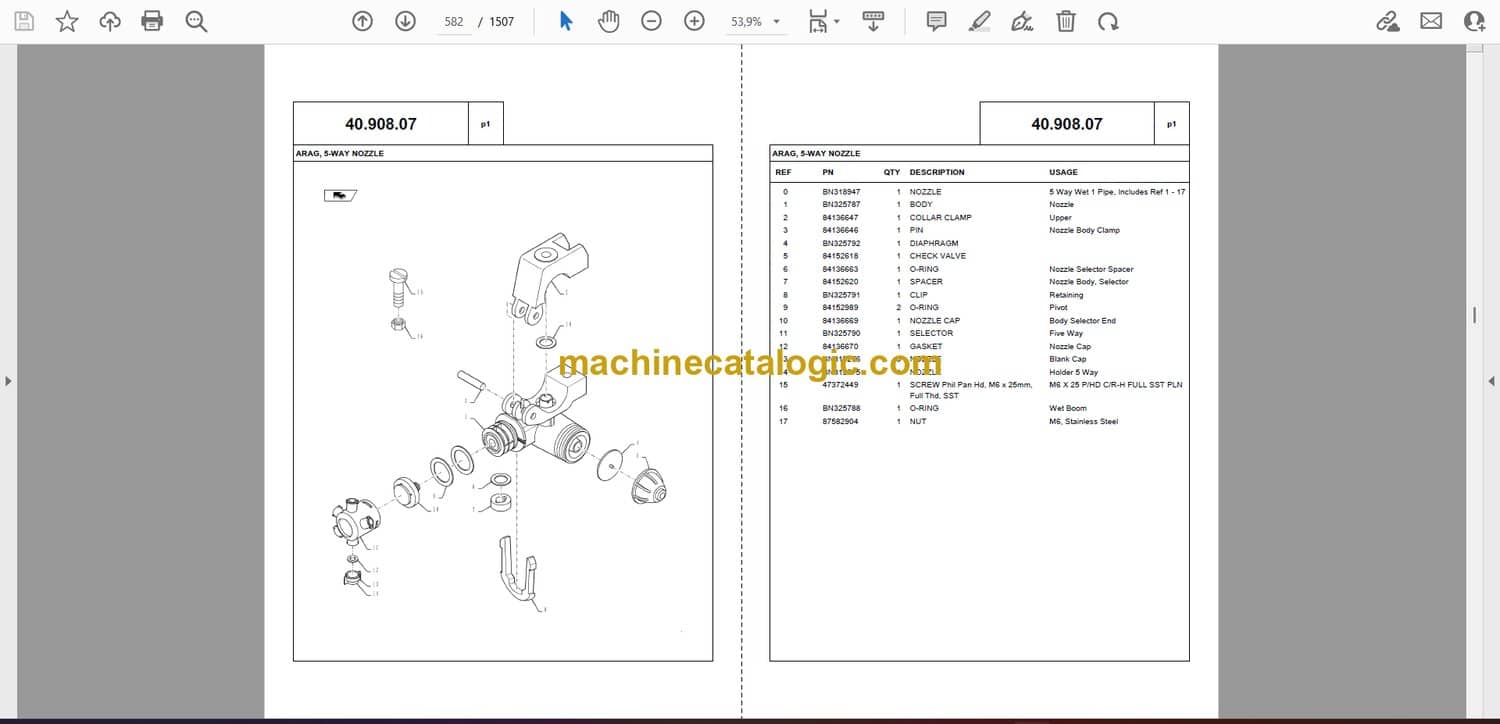Click the total page count 1507
The image size is (1500, 724).
click(x=502, y=21)
